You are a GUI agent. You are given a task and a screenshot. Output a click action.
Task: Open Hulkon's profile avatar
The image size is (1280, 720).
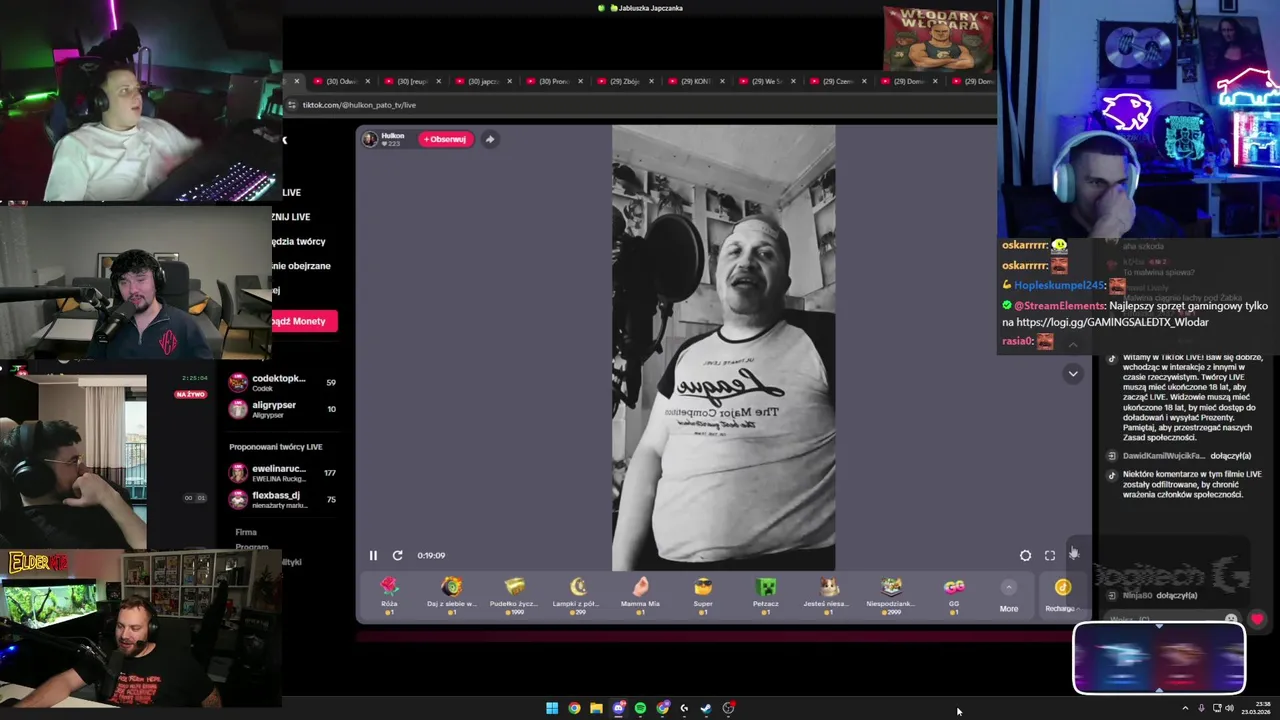click(370, 139)
